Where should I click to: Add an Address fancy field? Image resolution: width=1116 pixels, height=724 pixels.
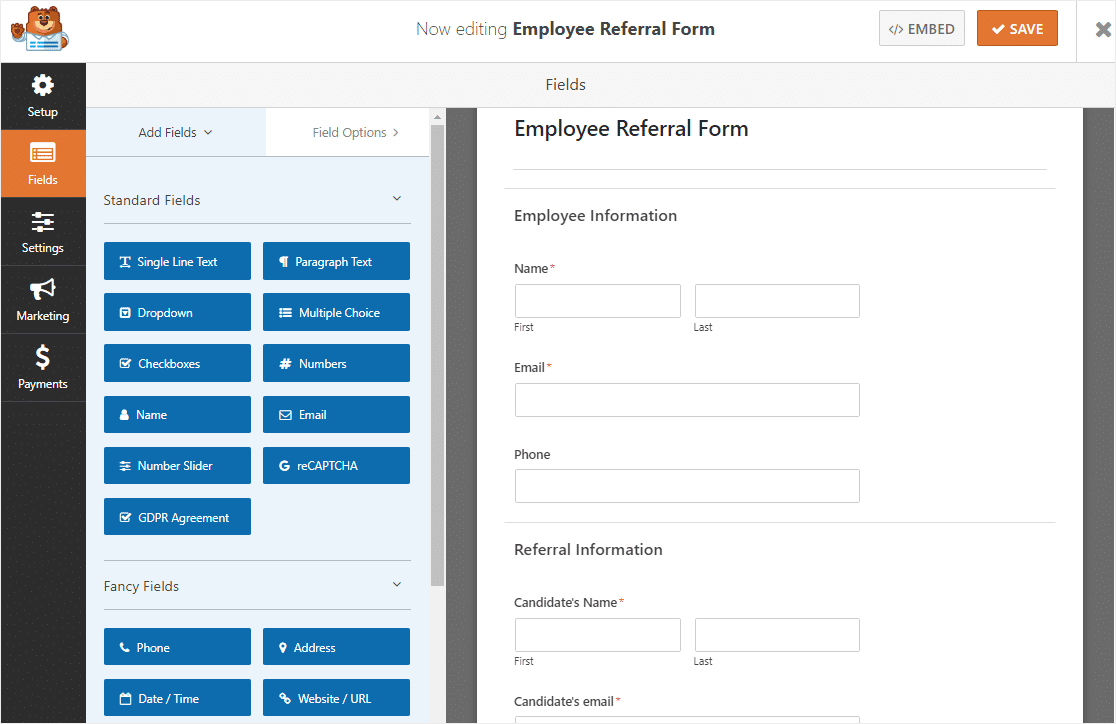click(x=336, y=647)
